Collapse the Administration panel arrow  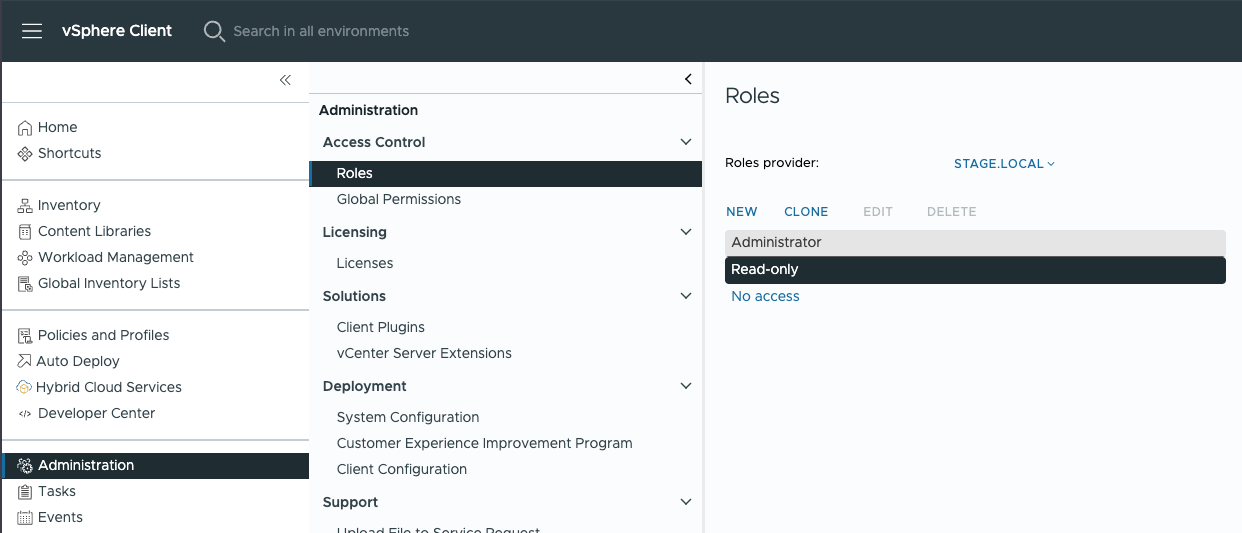point(688,79)
